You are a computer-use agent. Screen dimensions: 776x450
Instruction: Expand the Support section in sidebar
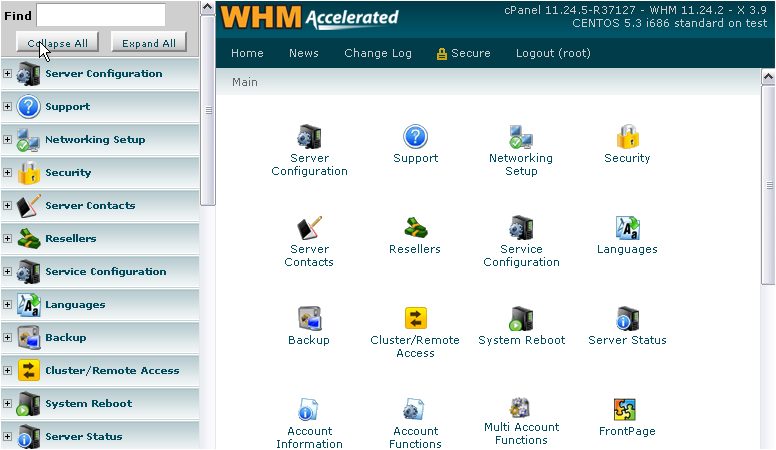[7, 106]
